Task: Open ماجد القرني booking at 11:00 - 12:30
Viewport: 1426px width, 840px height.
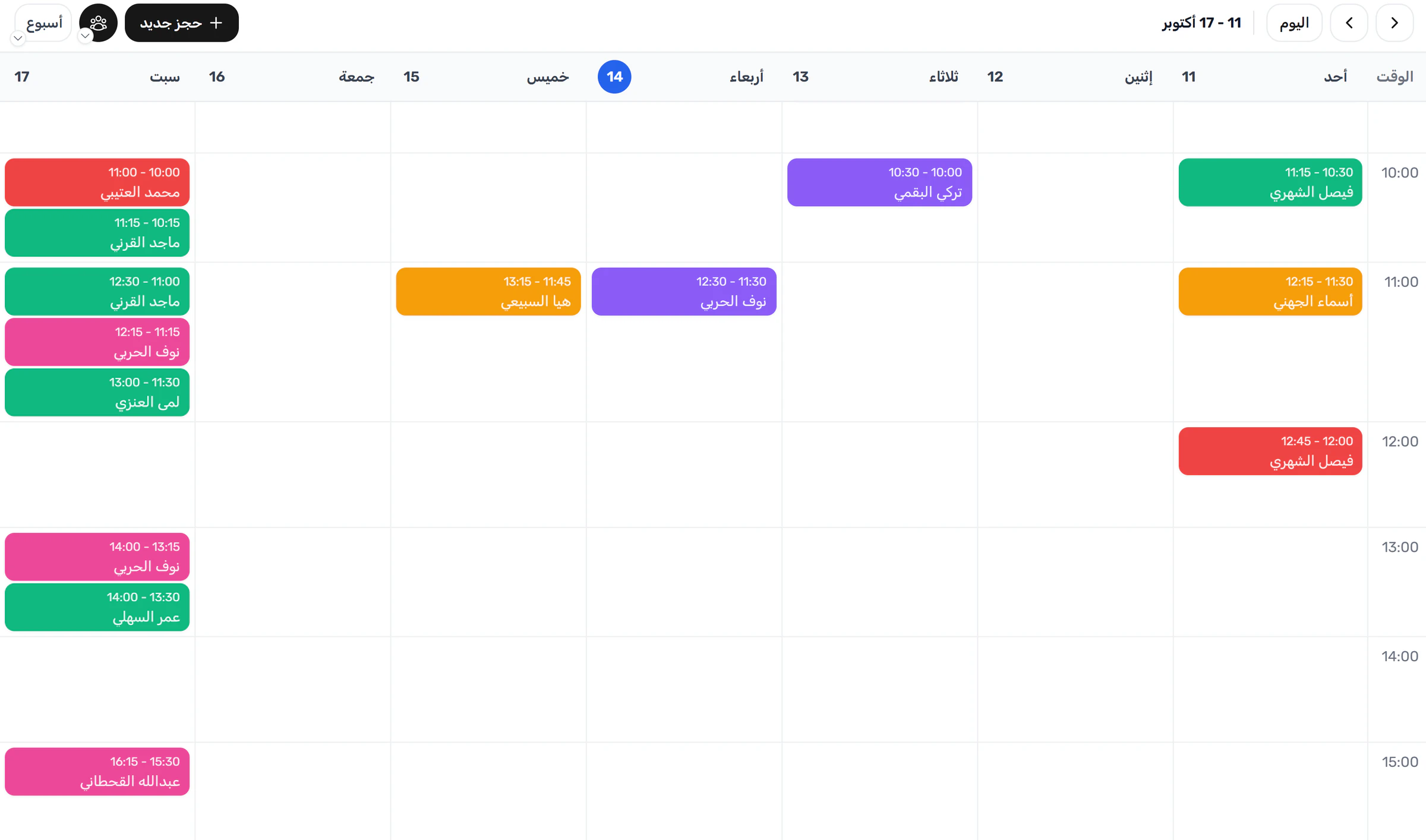Action: (x=97, y=292)
